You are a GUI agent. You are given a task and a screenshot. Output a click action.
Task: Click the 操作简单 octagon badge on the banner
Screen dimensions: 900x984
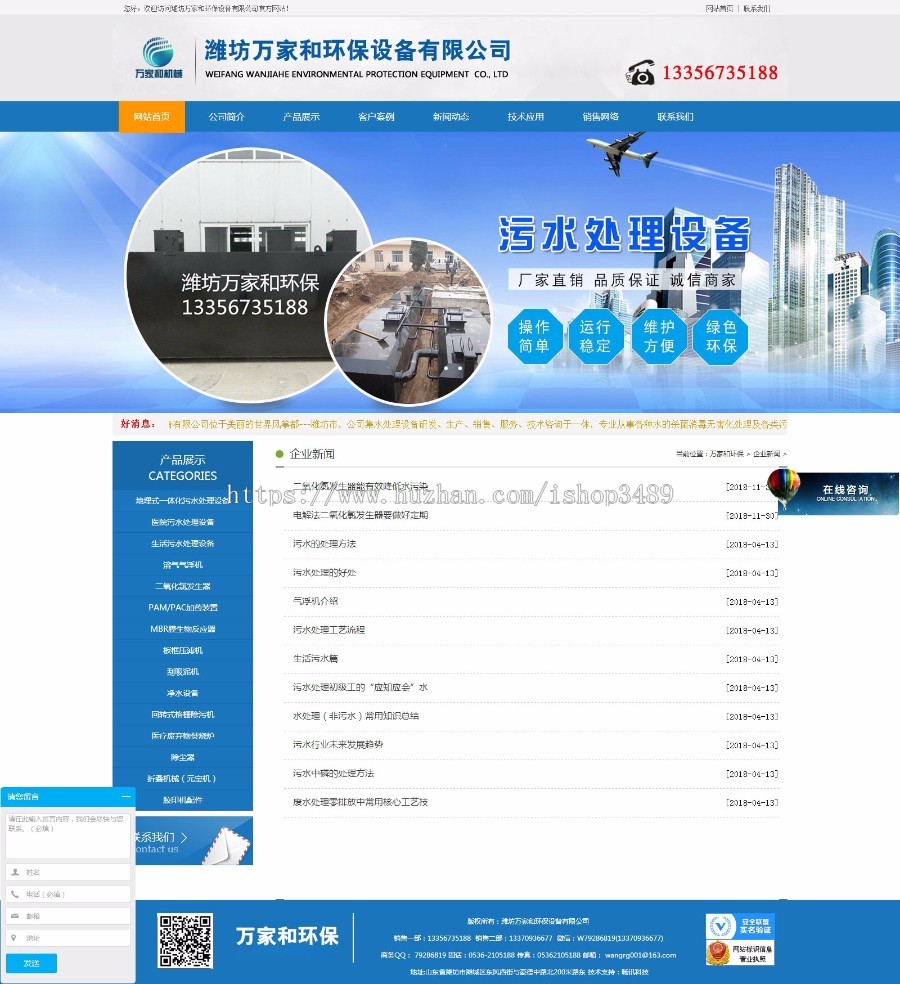click(x=533, y=336)
